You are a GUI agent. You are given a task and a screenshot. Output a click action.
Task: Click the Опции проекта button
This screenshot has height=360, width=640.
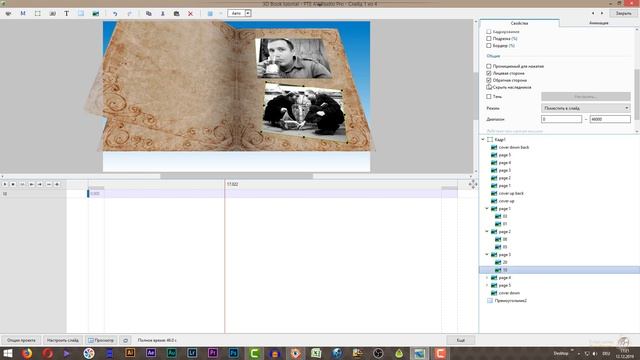[x=21, y=340]
